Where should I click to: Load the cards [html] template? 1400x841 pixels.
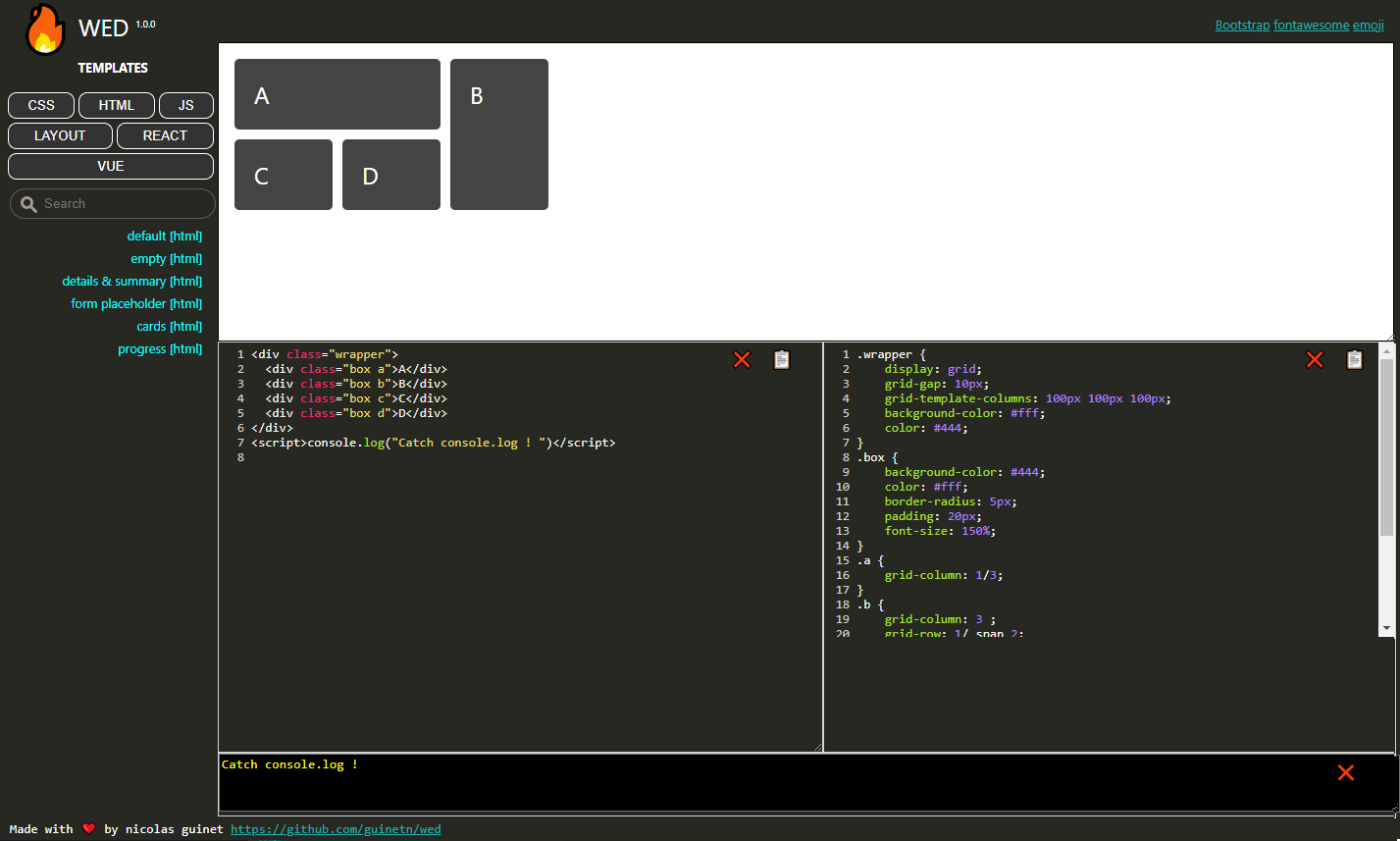pyautogui.click(x=170, y=327)
